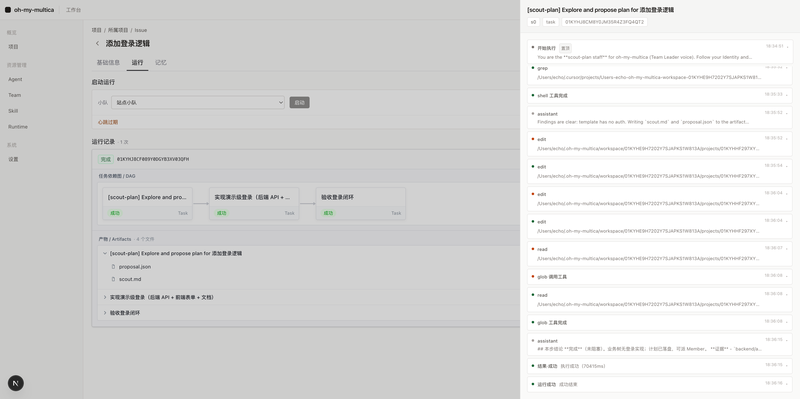Expand the 结果·成功 log entry chevron

point(787,366)
